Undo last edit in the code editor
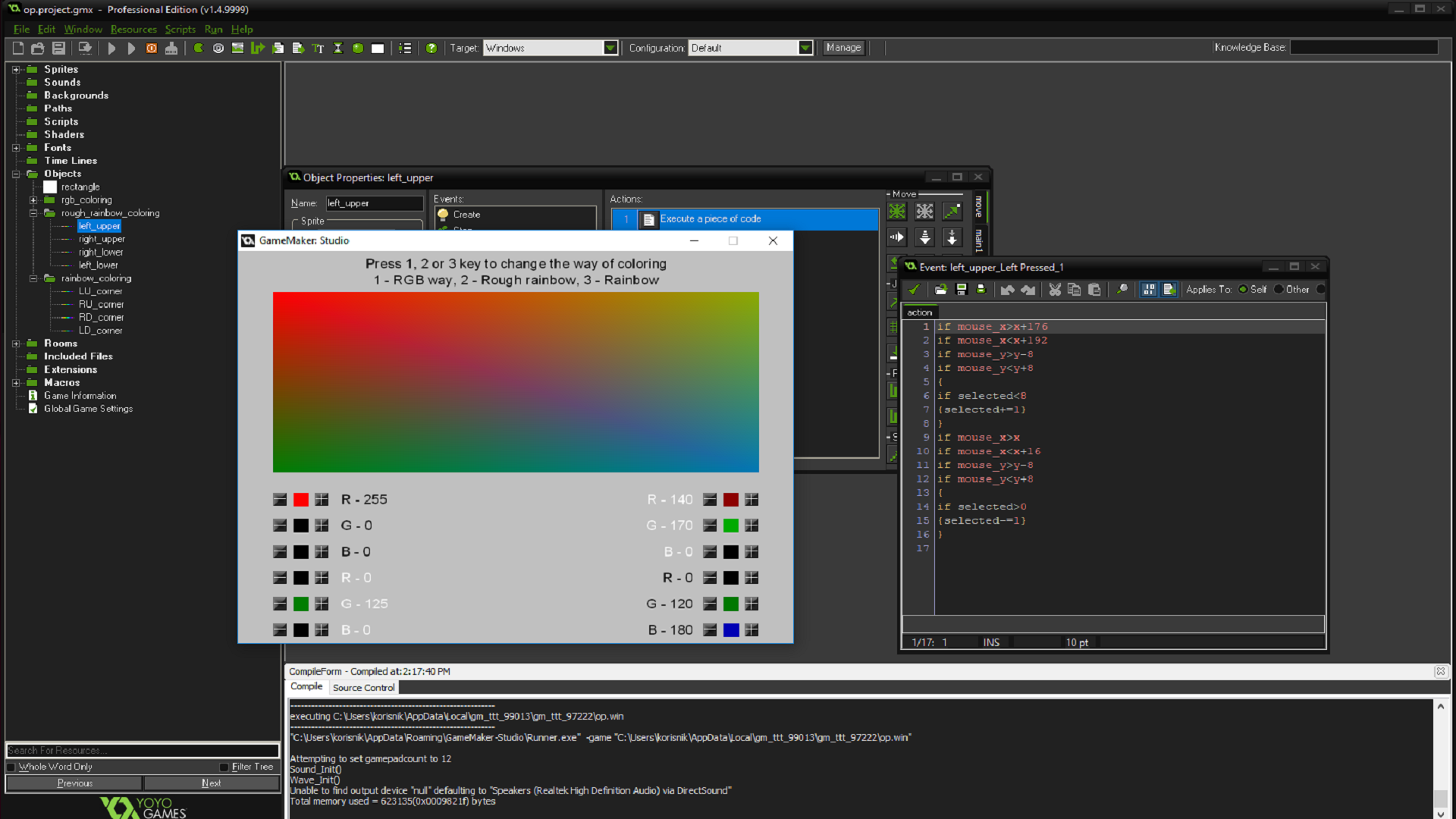Screen dimensions: 1456x819 click(1009, 290)
